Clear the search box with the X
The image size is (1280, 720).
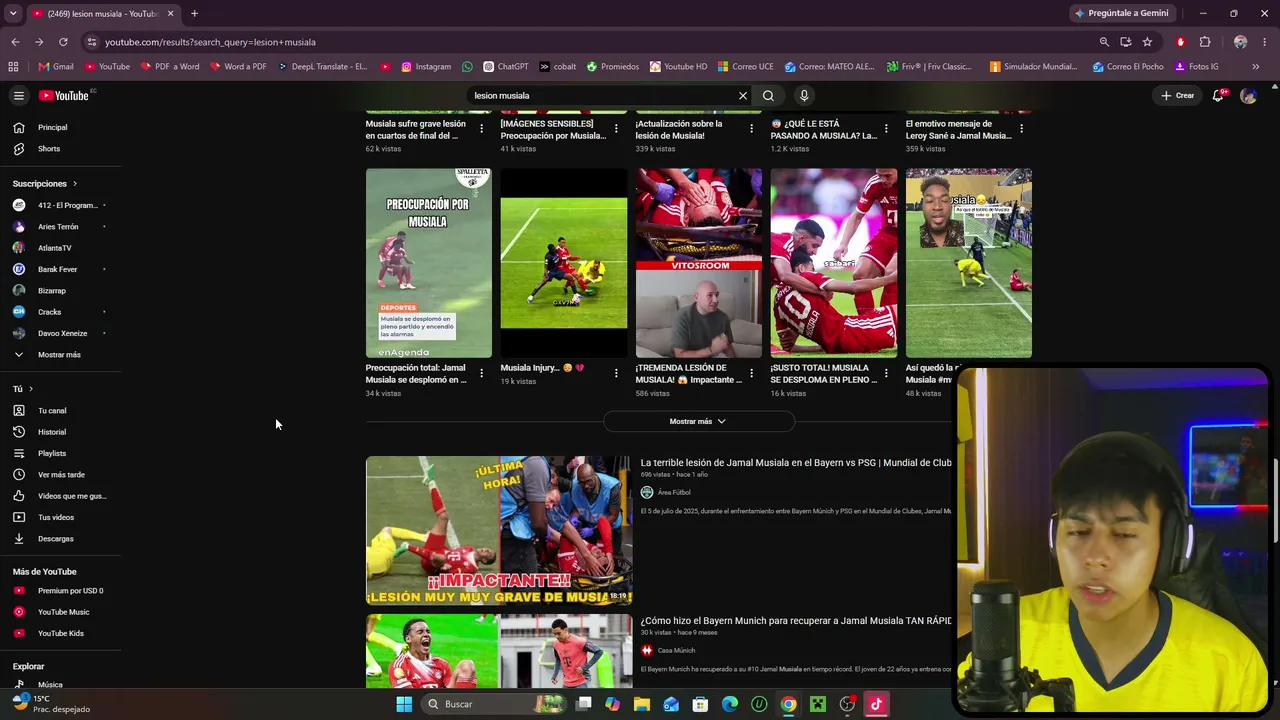(x=743, y=96)
